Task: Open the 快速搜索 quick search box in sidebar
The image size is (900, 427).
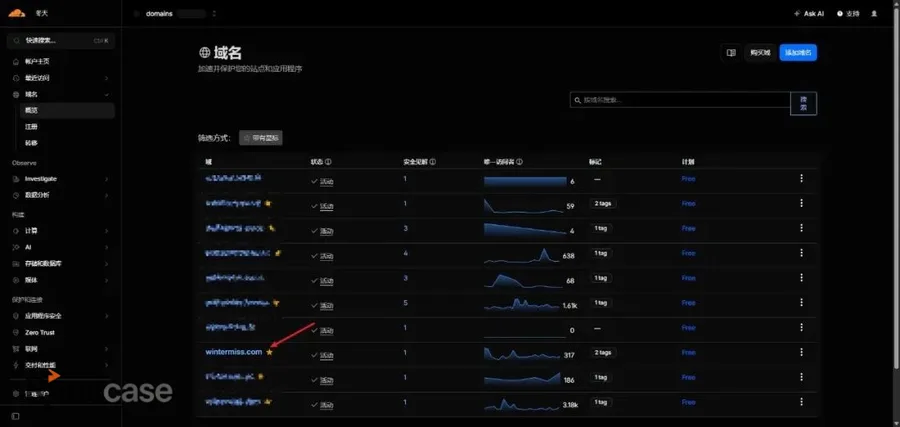Action: pyautogui.click(x=61, y=41)
